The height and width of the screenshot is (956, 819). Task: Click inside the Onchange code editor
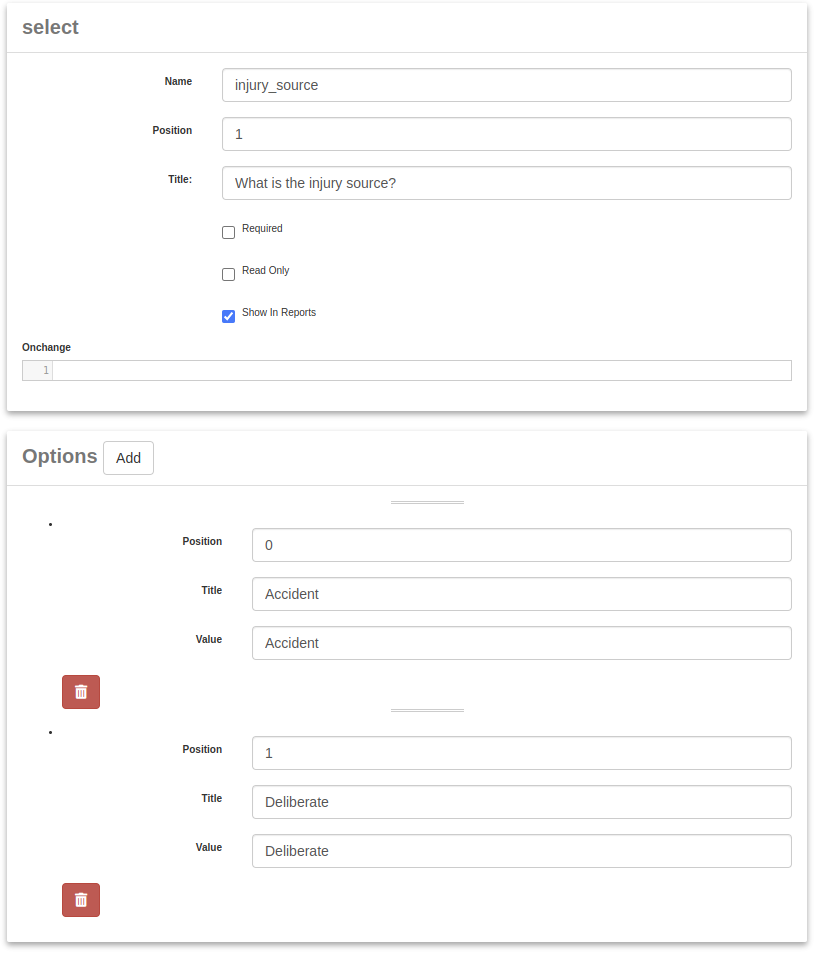(420, 371)
